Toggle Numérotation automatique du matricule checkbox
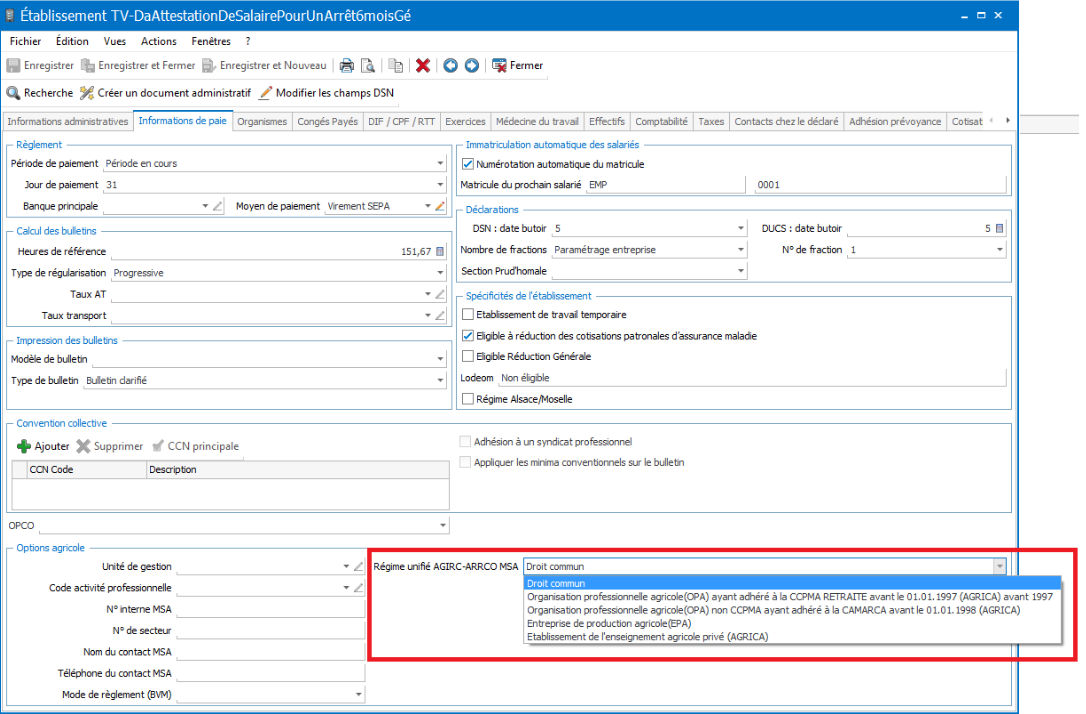 tap(468, 164)
